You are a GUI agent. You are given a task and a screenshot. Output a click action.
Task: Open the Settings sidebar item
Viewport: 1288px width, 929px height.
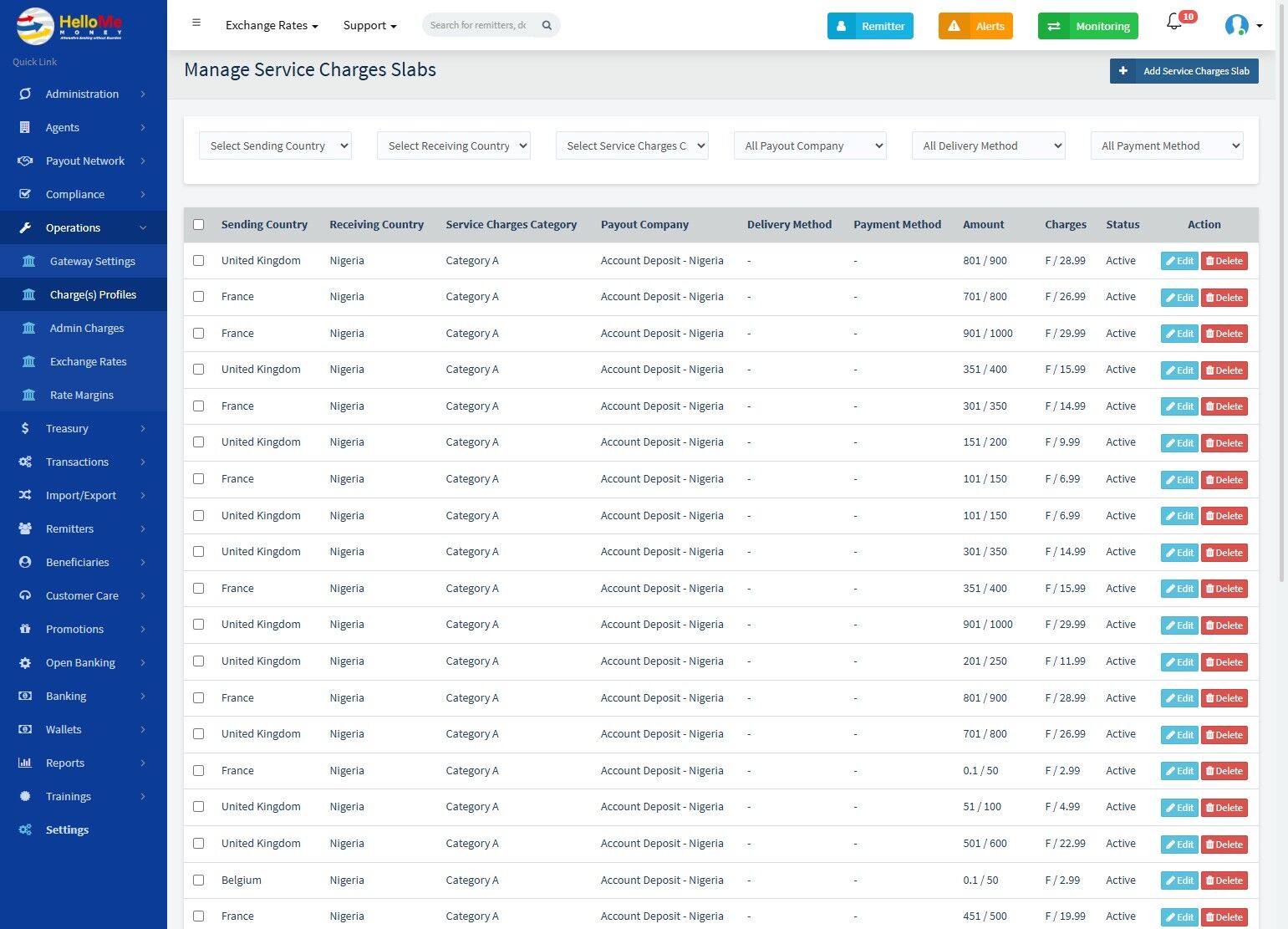(x=84, y=829)
